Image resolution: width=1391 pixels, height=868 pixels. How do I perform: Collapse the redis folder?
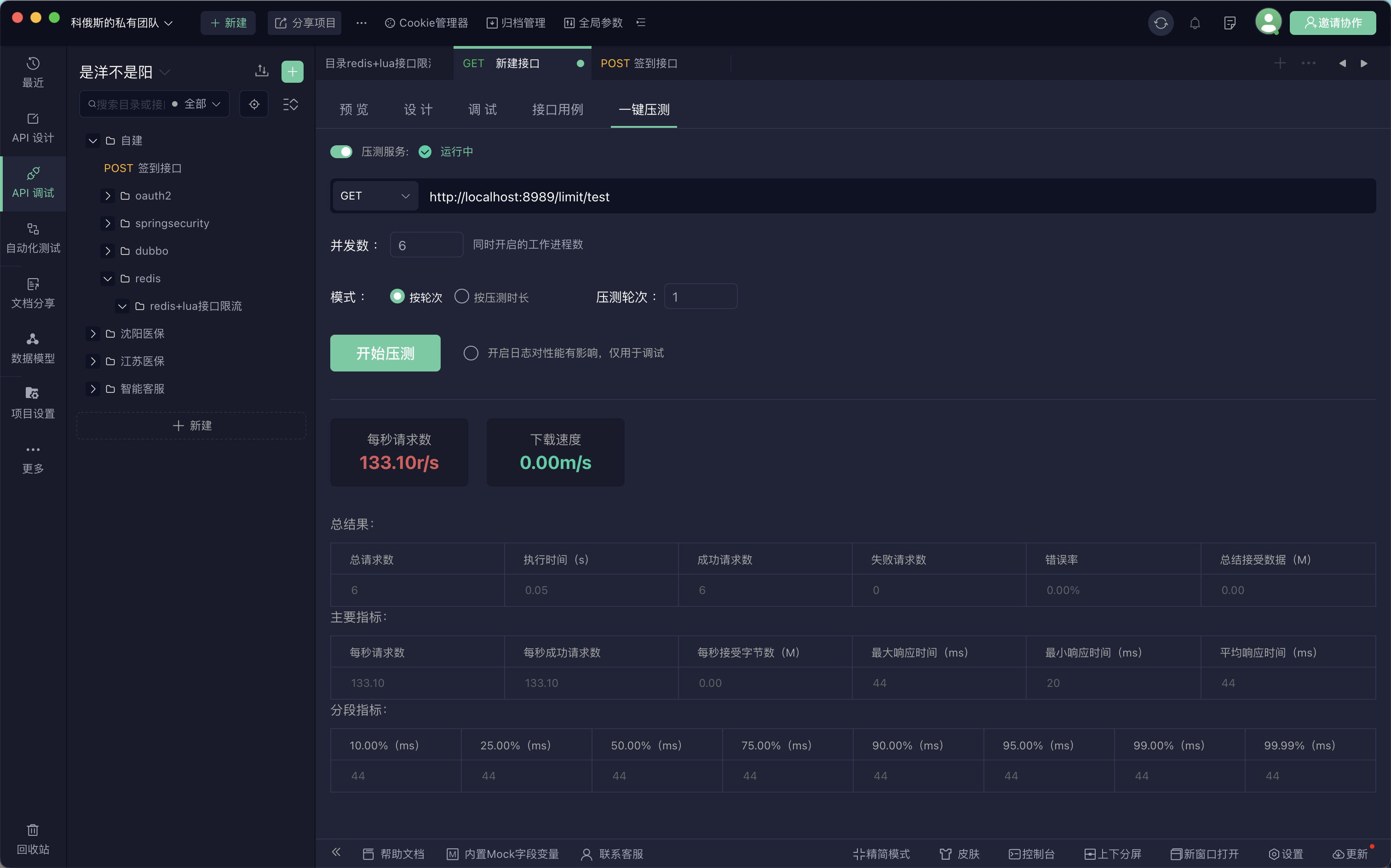coord(107,279)
